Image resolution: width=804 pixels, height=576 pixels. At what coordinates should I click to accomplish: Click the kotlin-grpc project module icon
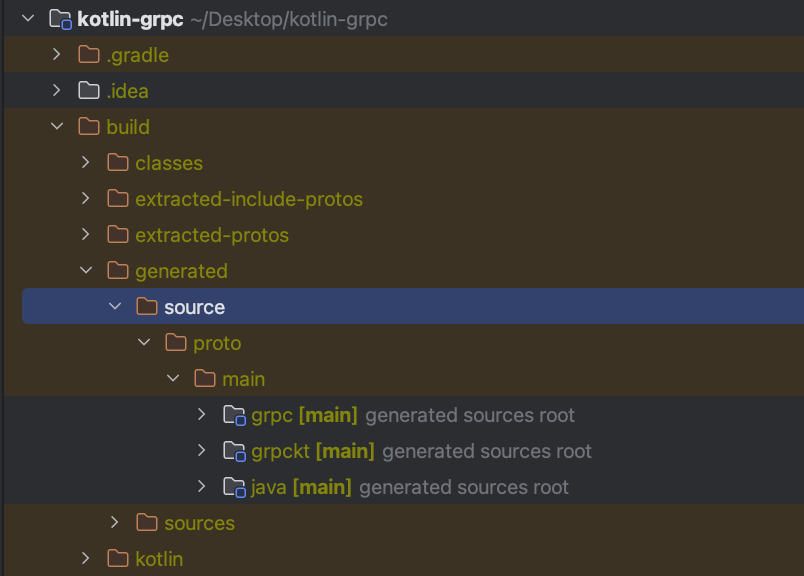click(x=60, y=18)
